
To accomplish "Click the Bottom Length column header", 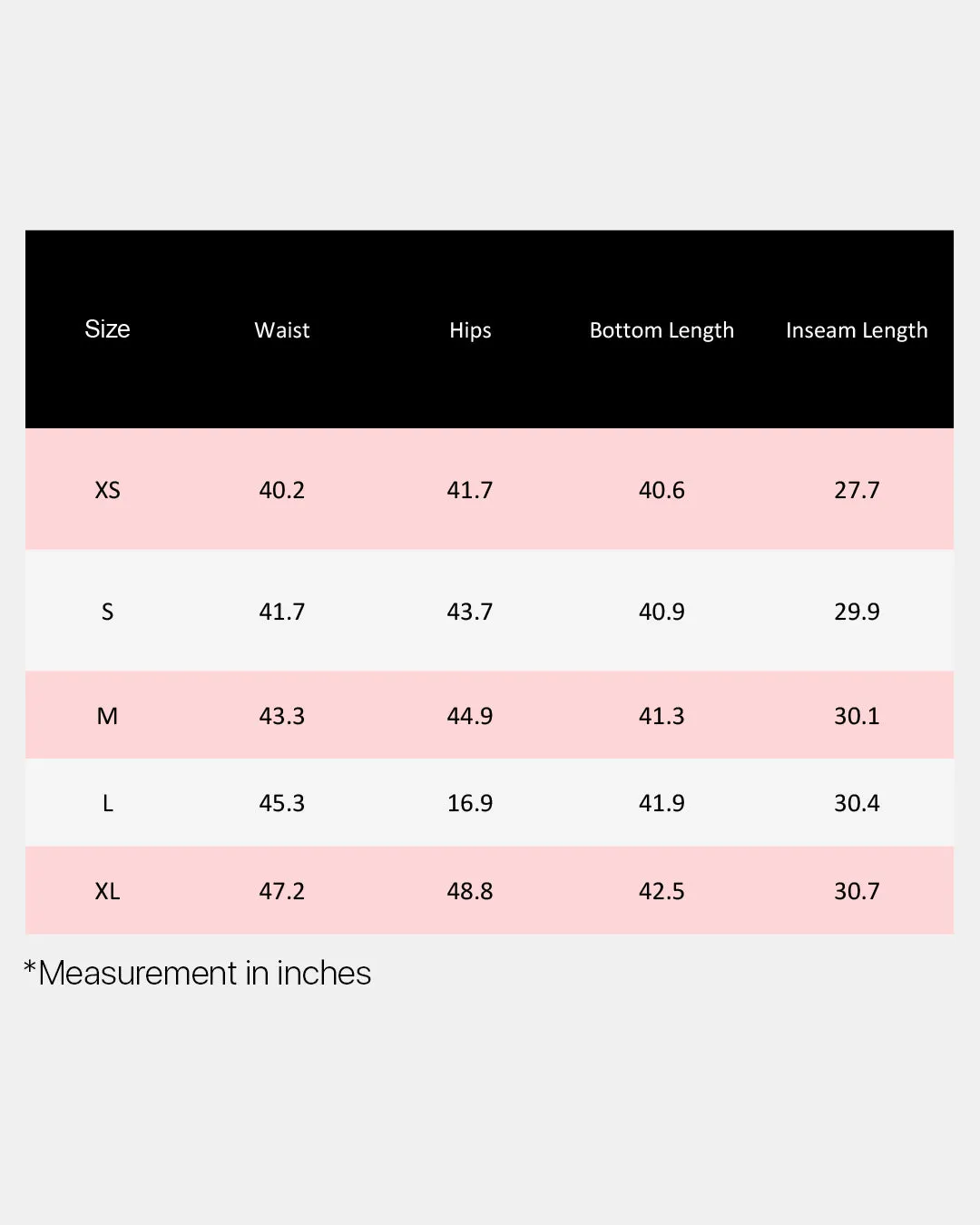I will tap(661, 330).
